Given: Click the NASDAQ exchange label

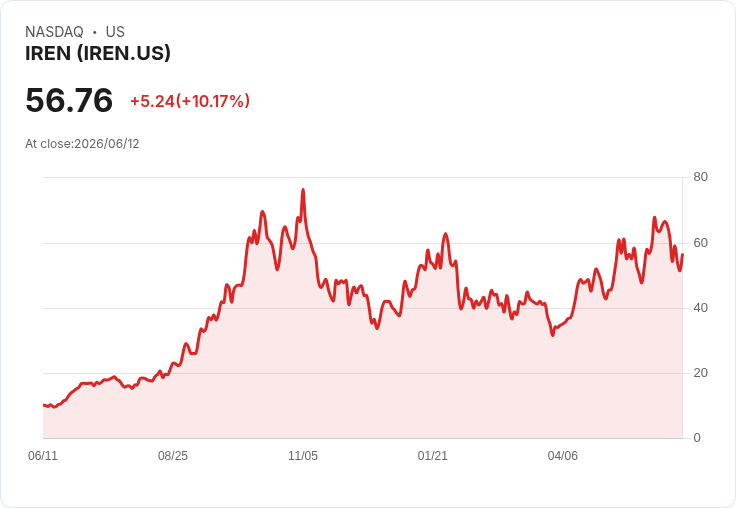Looking at the screenshot, I should point(54,32).
